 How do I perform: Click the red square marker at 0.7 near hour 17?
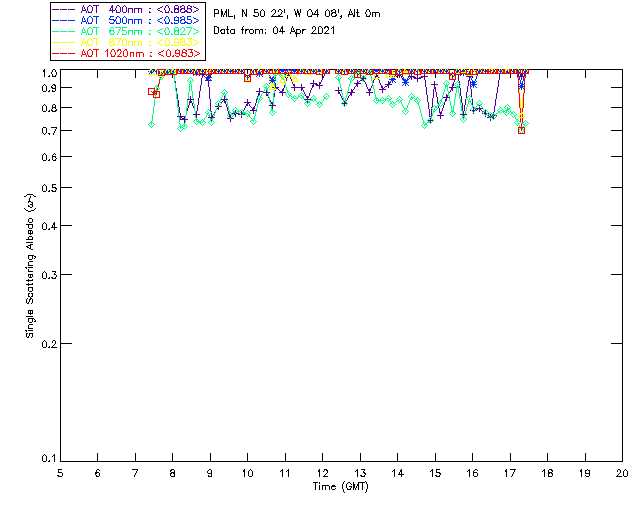521,131
